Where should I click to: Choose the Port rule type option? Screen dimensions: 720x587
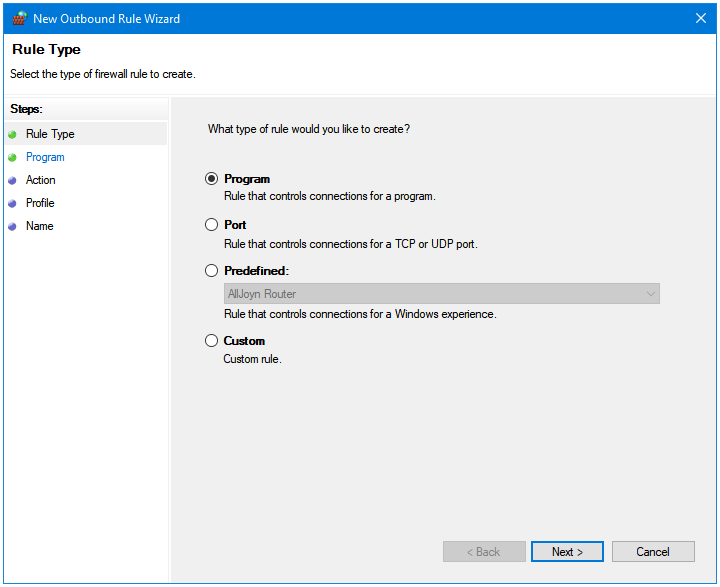click(x=211, y=225)
